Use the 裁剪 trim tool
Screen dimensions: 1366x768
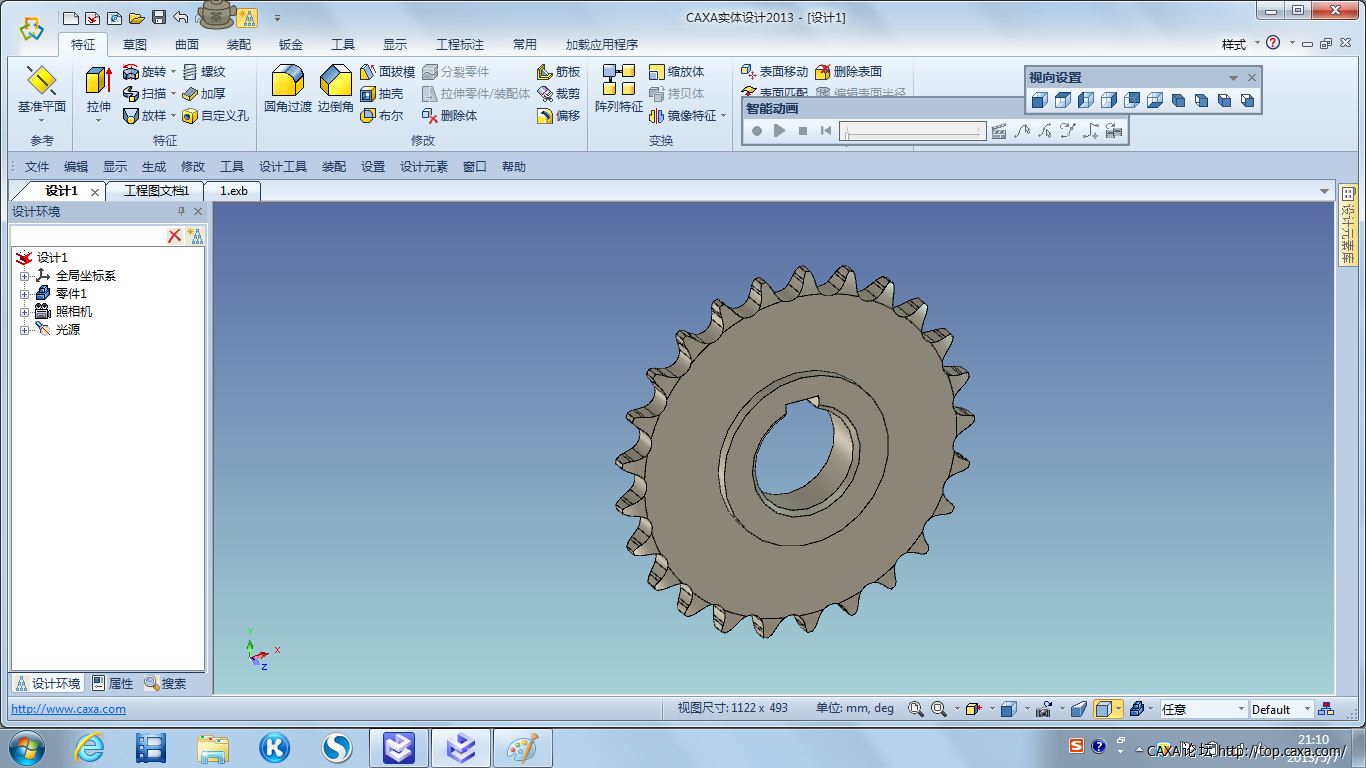pos(558,94)
